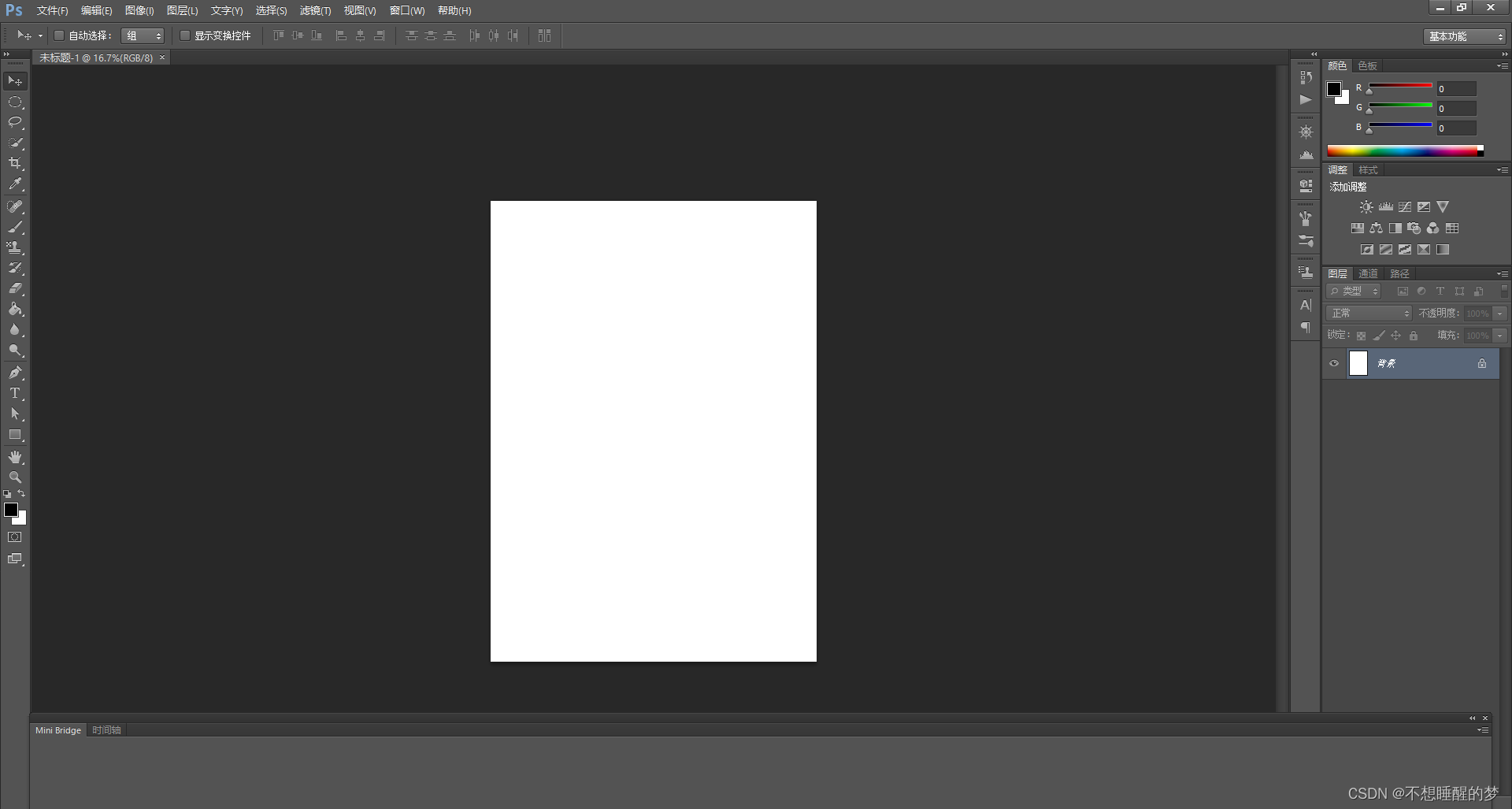This screenshot has height=809, width=1512.
Task: Change screen mode from toolbar
Action: [15, 559]
